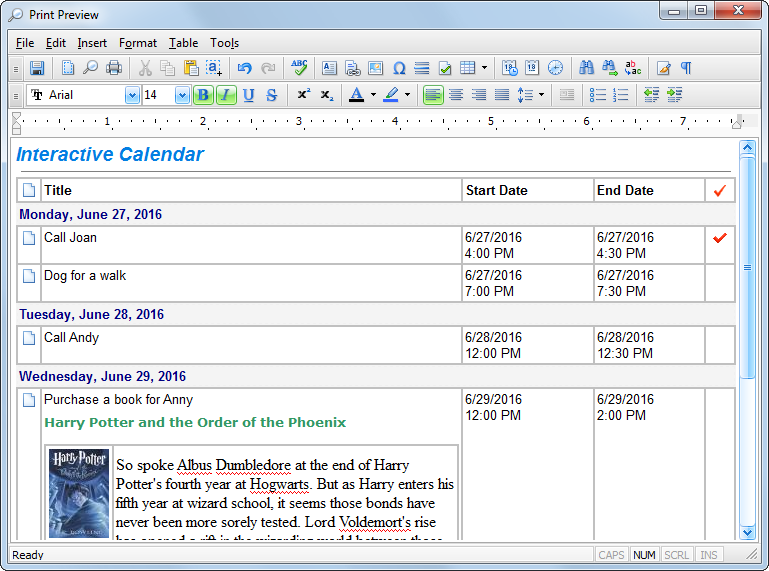Viewport: 769px width, 571px height.
Task: Open the Arial font name dropdown
Action: (x=132, y=95)
